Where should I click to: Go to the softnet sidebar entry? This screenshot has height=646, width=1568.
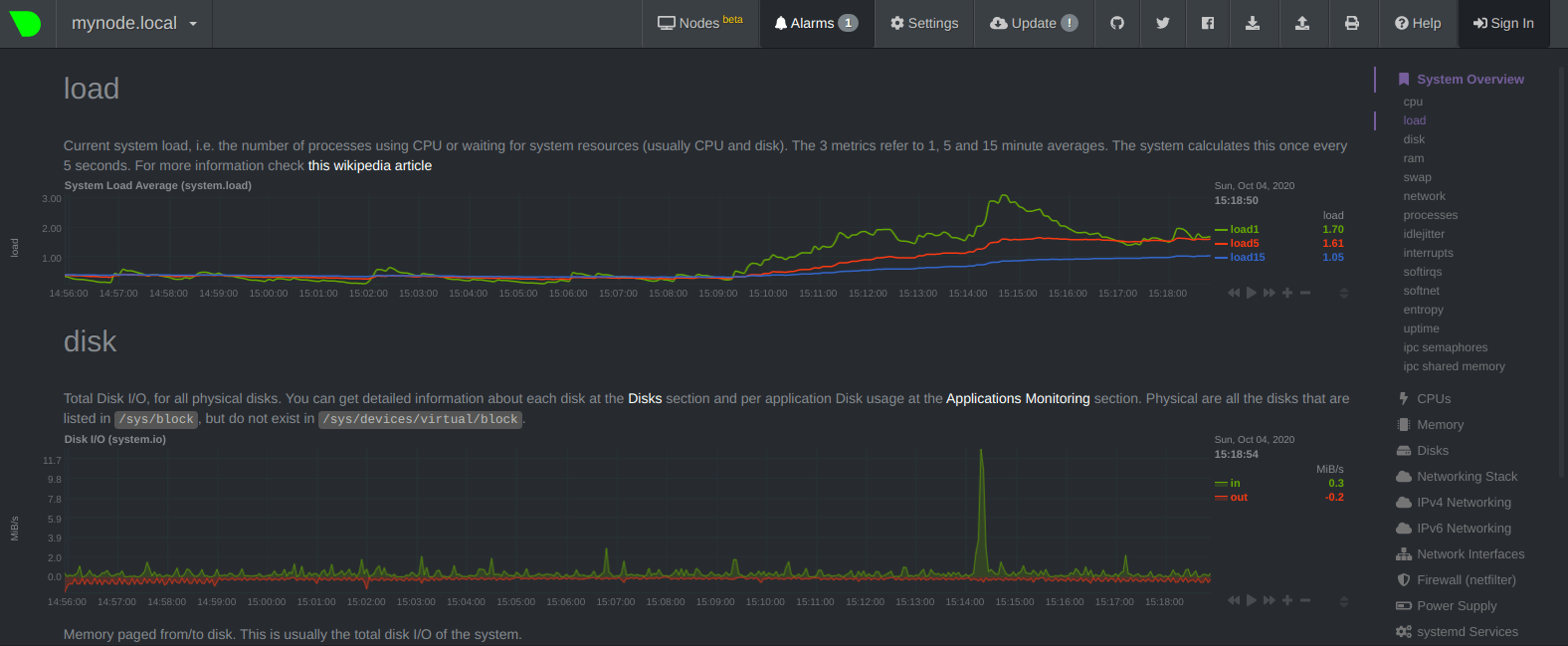(1421, 291)
